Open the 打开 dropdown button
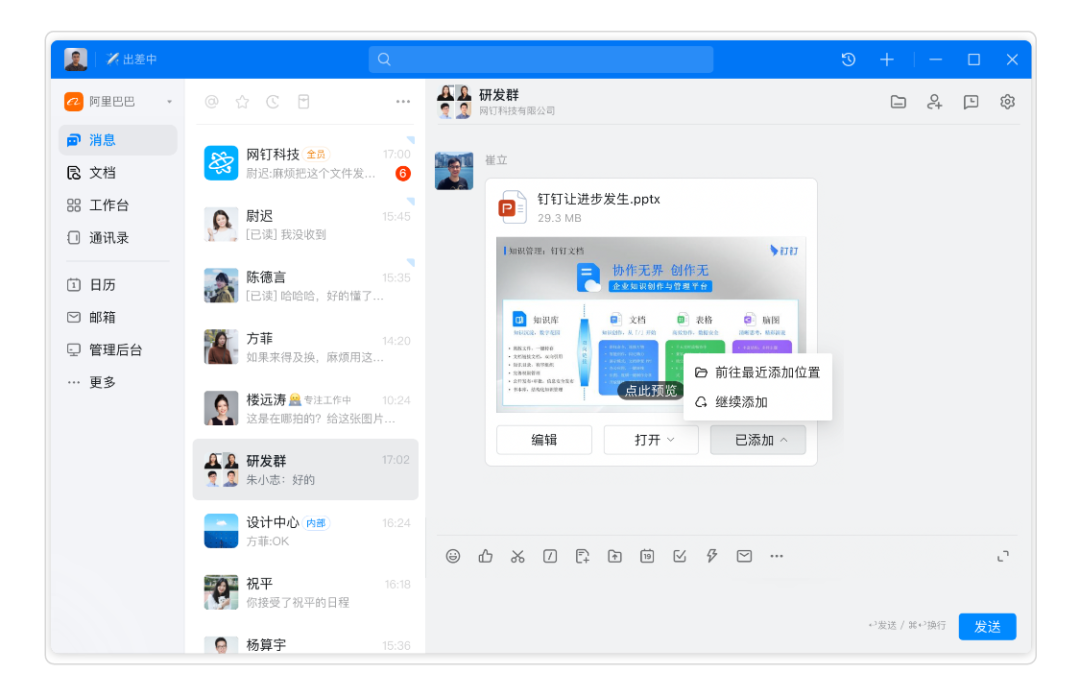This screenshot has width=1080, height=697. tap(651, 440)
